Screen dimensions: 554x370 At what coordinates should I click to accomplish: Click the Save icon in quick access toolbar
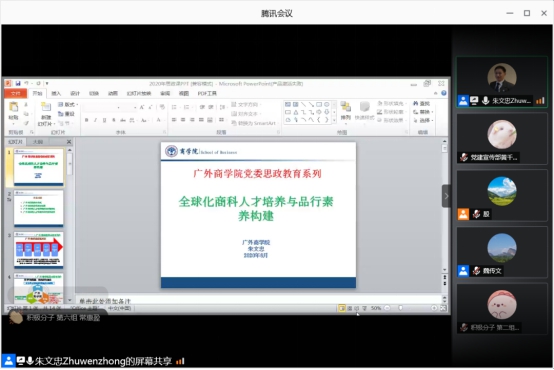pyautogui.click(x=18, y=83)
